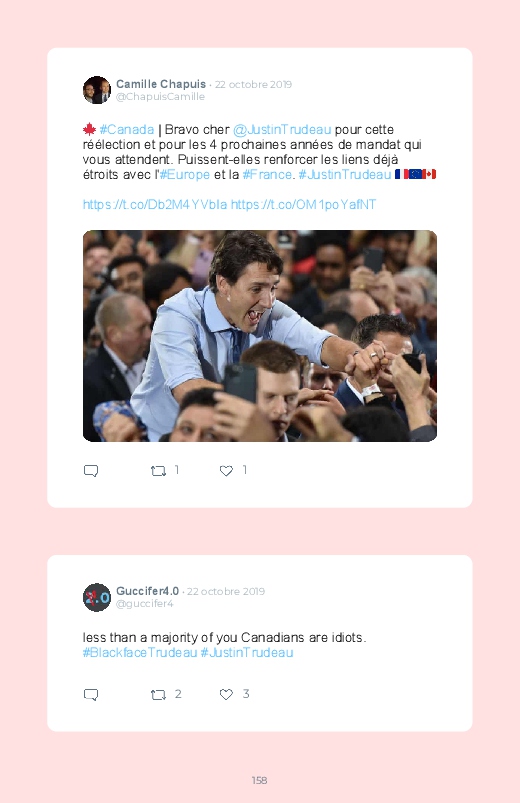Retweet the Camille Chapuis tweet
This screenshot has width=520, height=803.
(x=158, y=471)
